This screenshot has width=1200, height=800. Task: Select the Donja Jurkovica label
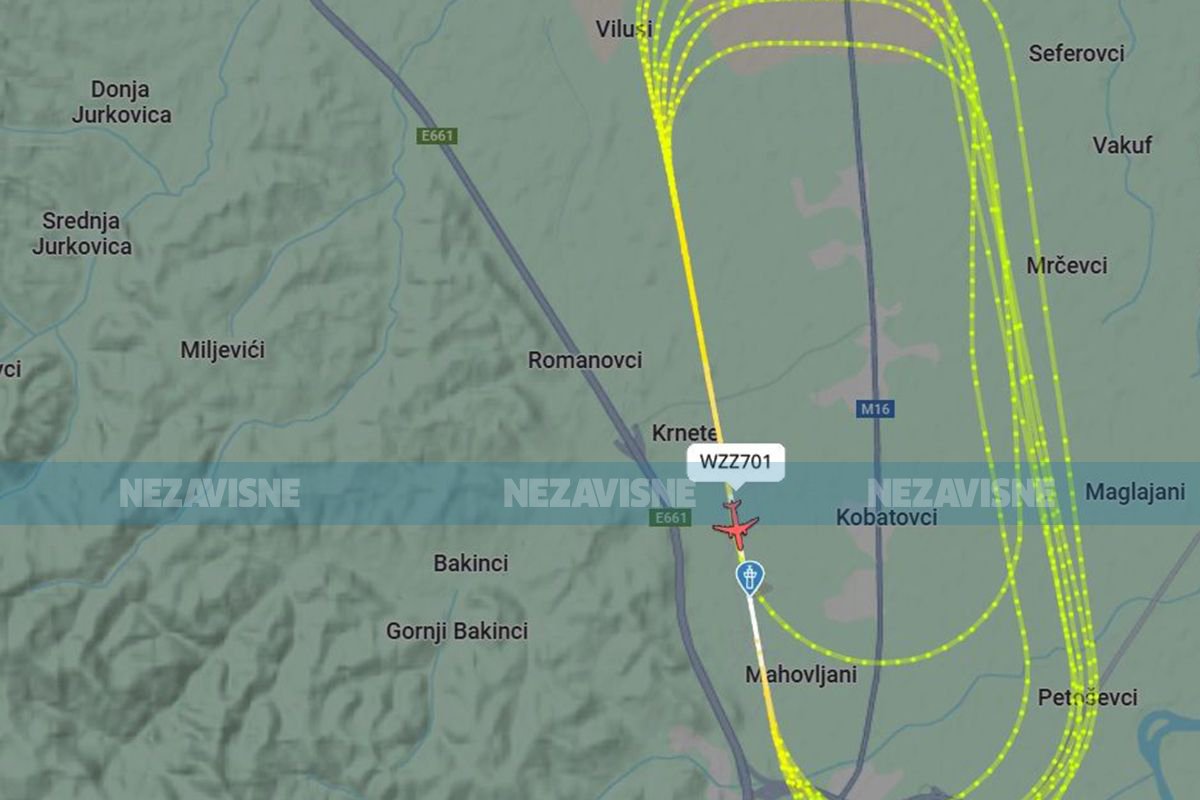coord(121,102)
